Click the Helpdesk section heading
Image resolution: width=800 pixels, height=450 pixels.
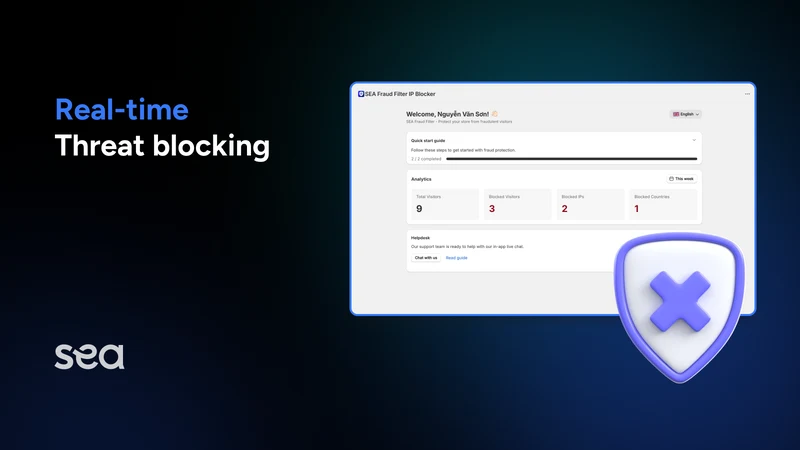click(x=420, y=238)
